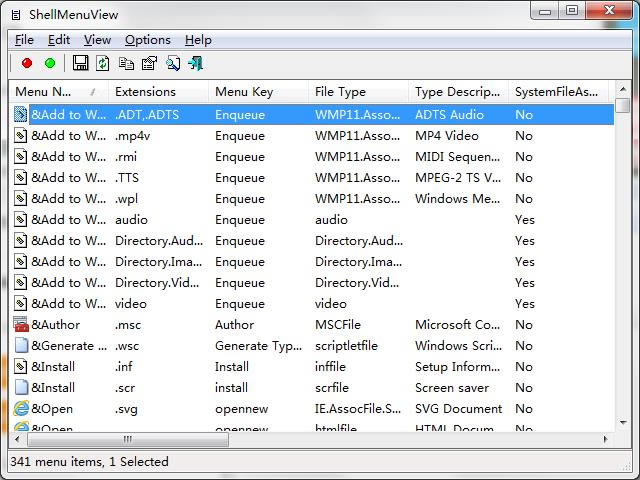Click the red Disable Selected Items button
Viewport: 640px width, 480px height.
(27, 63)
